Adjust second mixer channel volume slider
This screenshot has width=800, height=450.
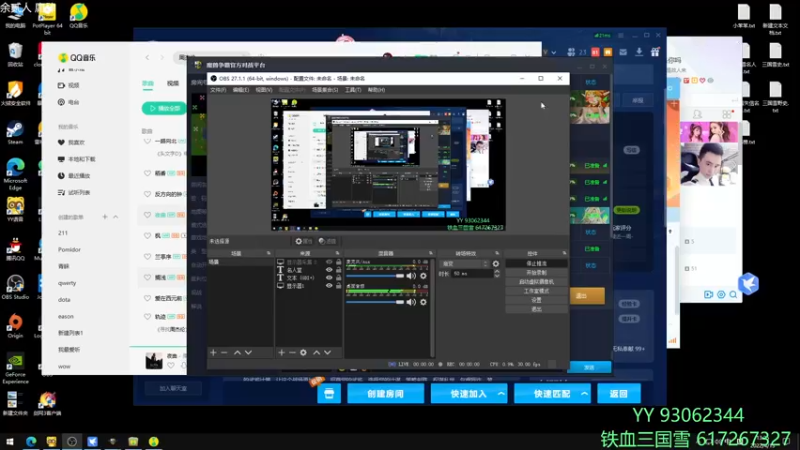pos(375,302)
